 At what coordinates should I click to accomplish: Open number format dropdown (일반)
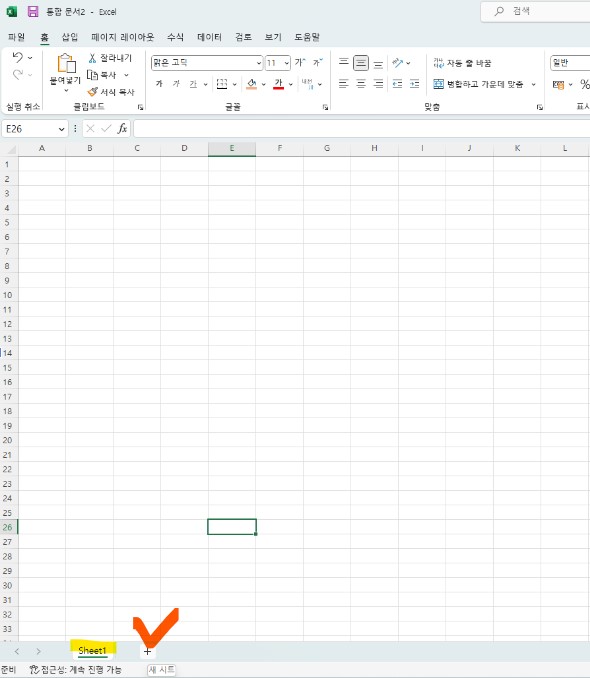pyautogui.click(x=570, y=63)
